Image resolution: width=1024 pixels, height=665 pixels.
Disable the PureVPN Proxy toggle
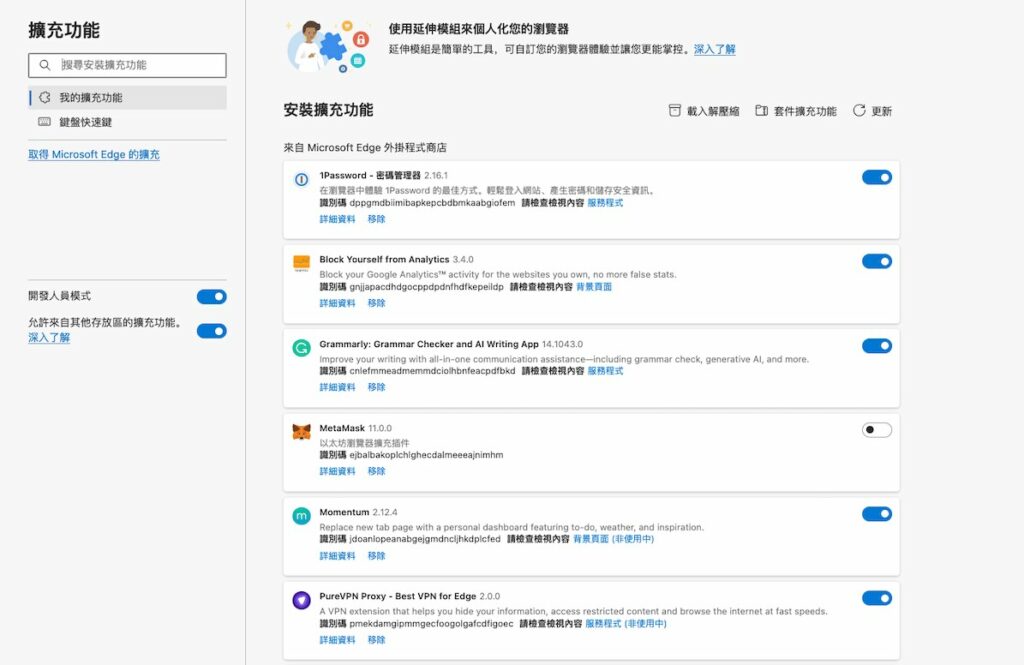tap(876, 598)
